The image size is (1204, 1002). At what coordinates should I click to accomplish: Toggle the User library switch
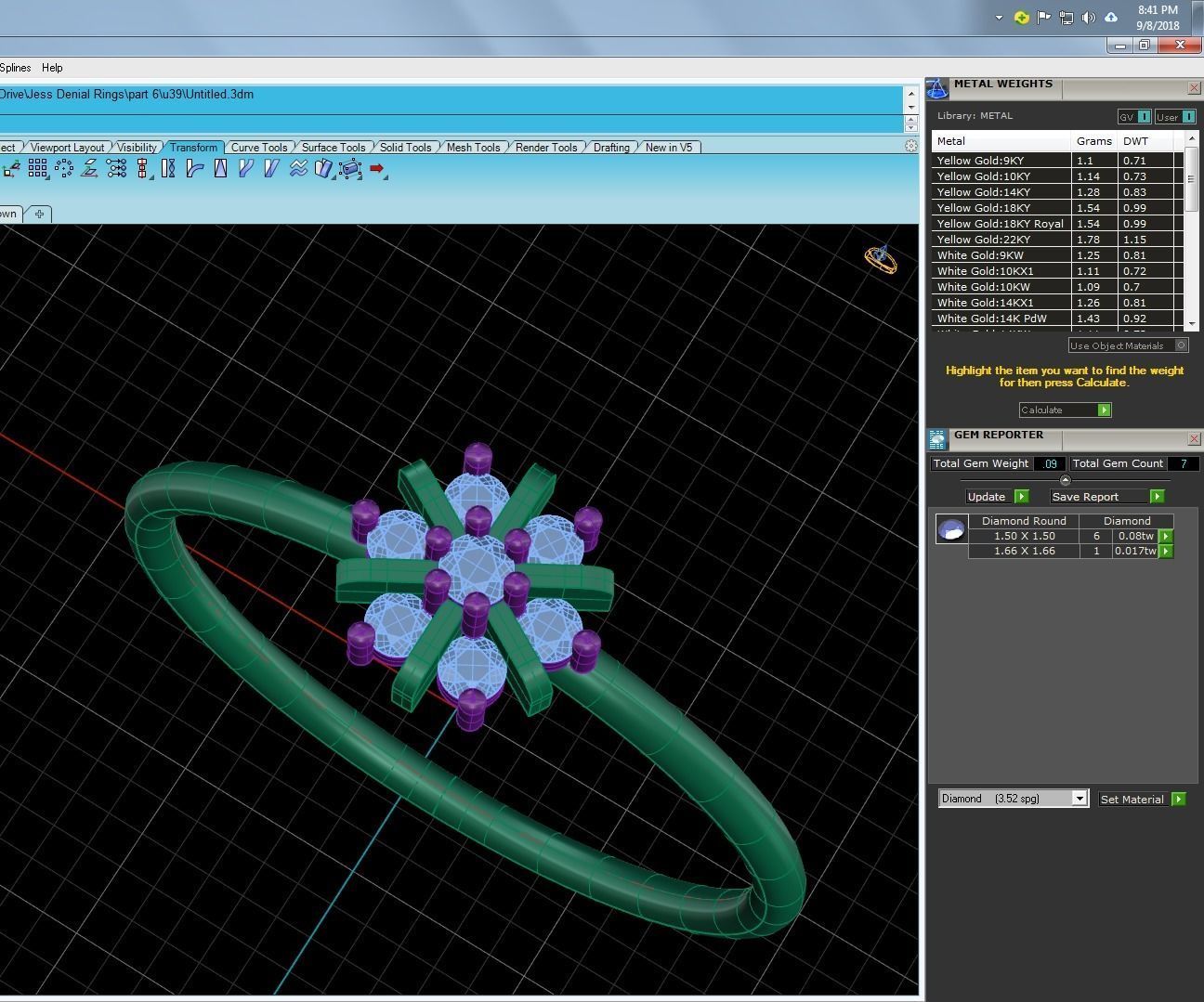(1174, 116)
